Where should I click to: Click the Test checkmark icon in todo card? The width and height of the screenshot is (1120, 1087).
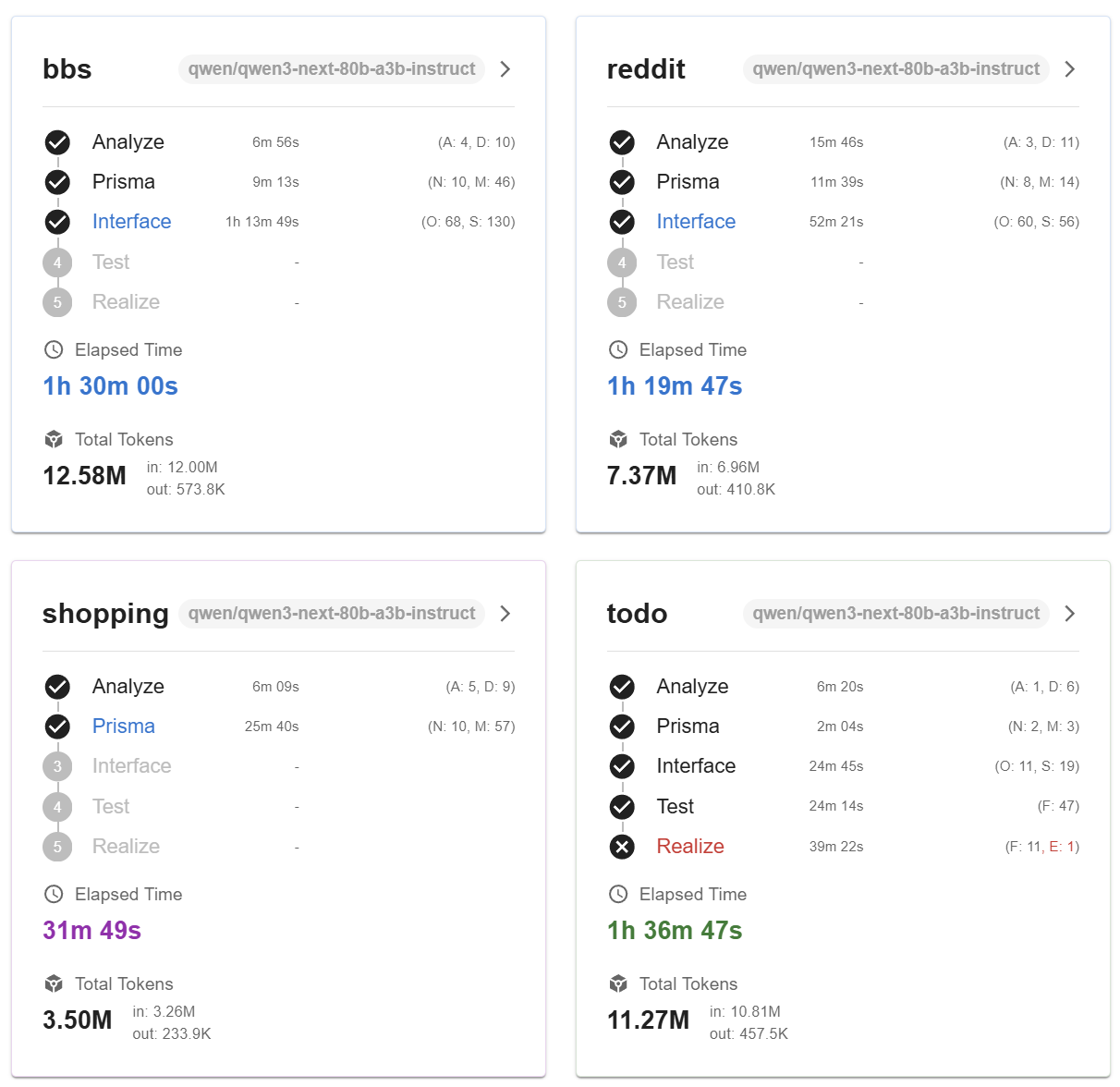tap(622, 806)
